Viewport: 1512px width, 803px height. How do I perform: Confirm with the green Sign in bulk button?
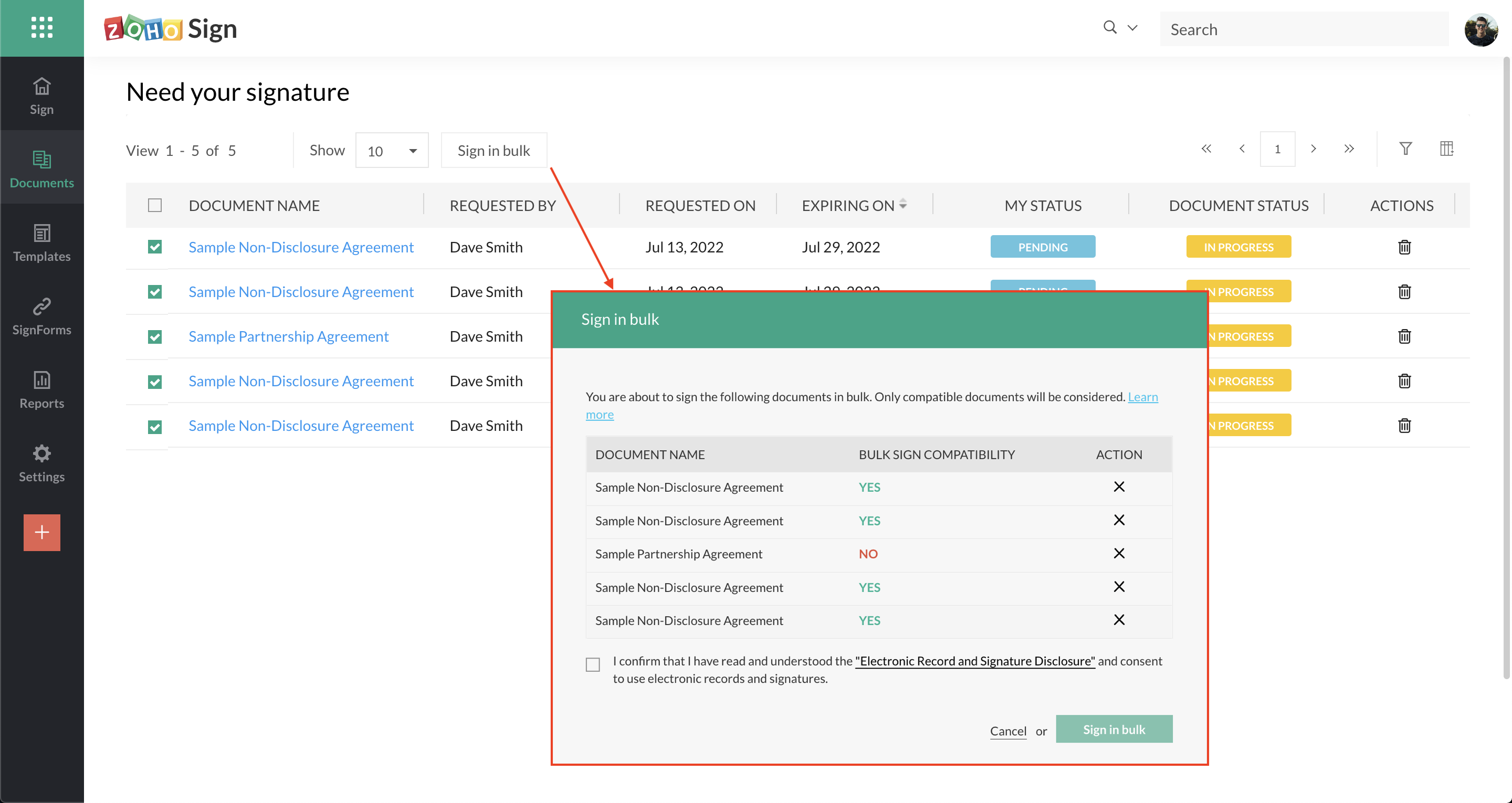1114,729
